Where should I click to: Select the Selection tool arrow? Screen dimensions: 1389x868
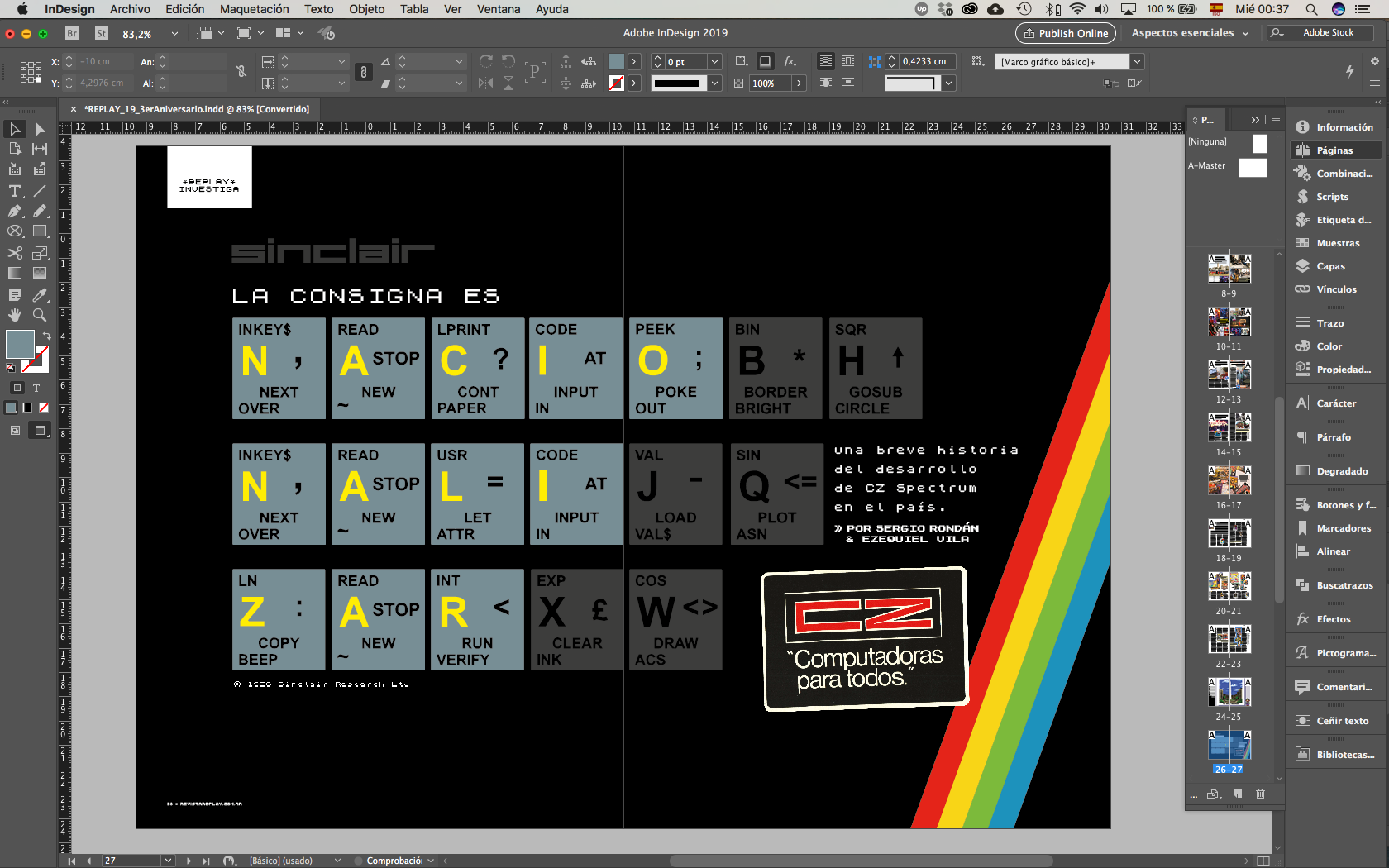coord(15,129)
